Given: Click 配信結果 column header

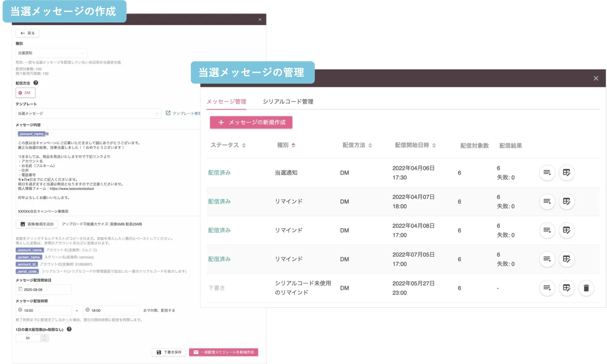Looking at the screenshot, I should click(511, 146).
